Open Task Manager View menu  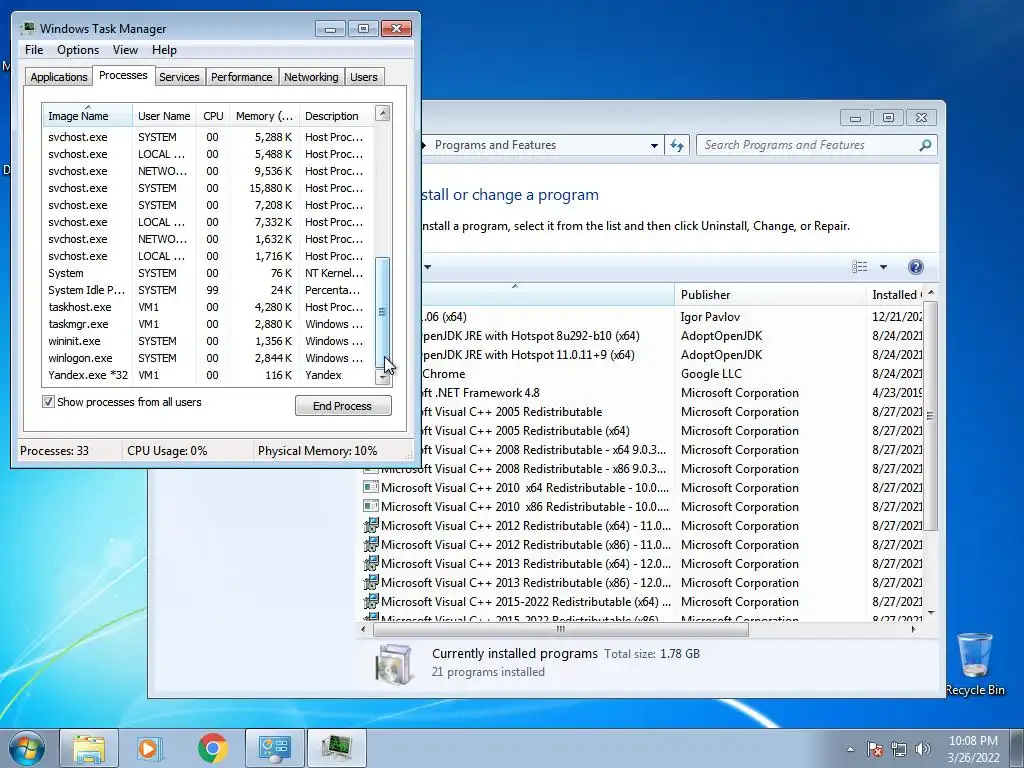[x=125, y=50]
